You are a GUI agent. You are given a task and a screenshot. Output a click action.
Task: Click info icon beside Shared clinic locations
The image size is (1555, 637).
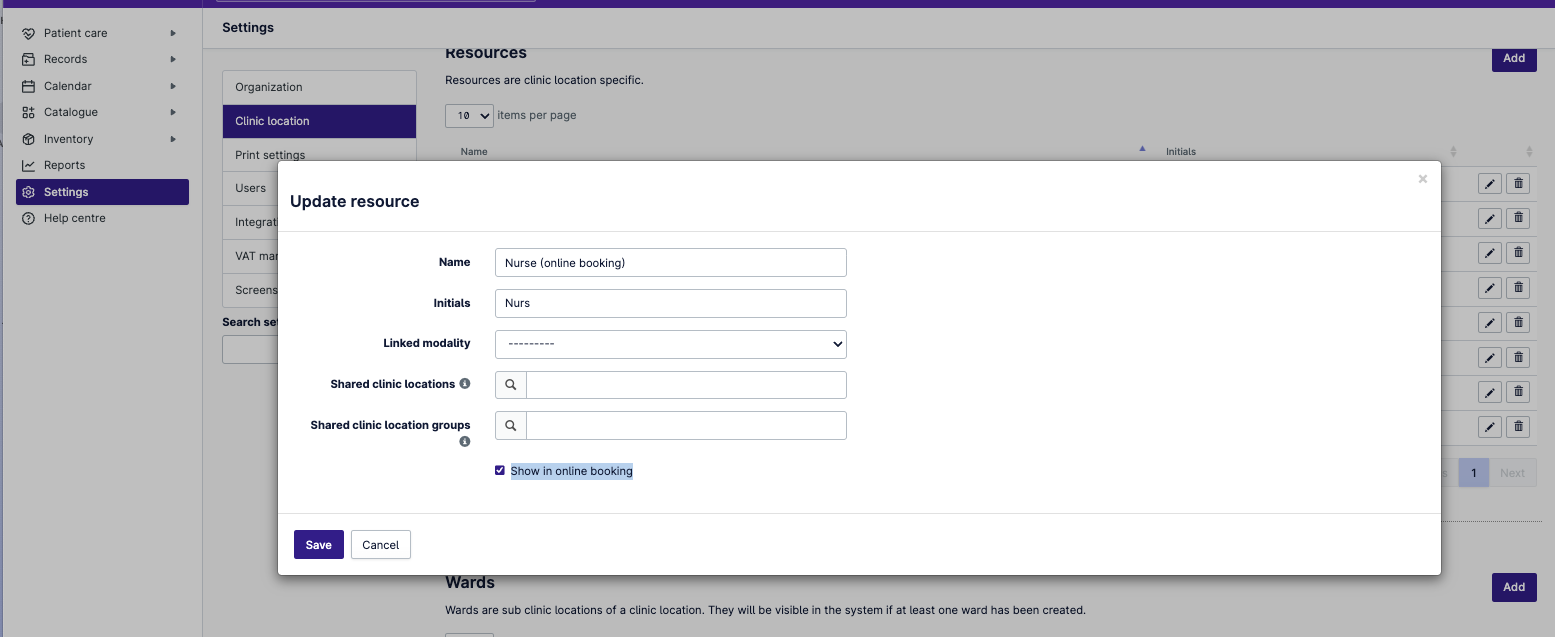click(x=465, y=384)
